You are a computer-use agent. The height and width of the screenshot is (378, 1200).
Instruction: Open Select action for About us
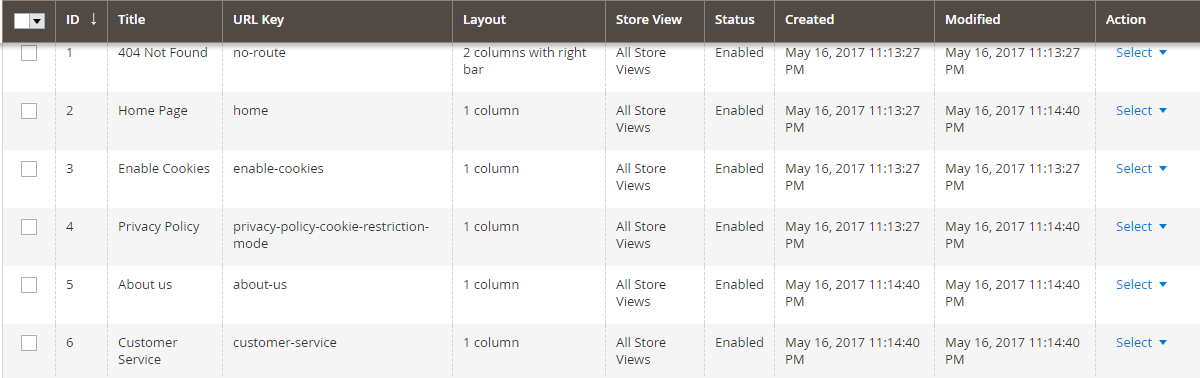click(1141, 285)
